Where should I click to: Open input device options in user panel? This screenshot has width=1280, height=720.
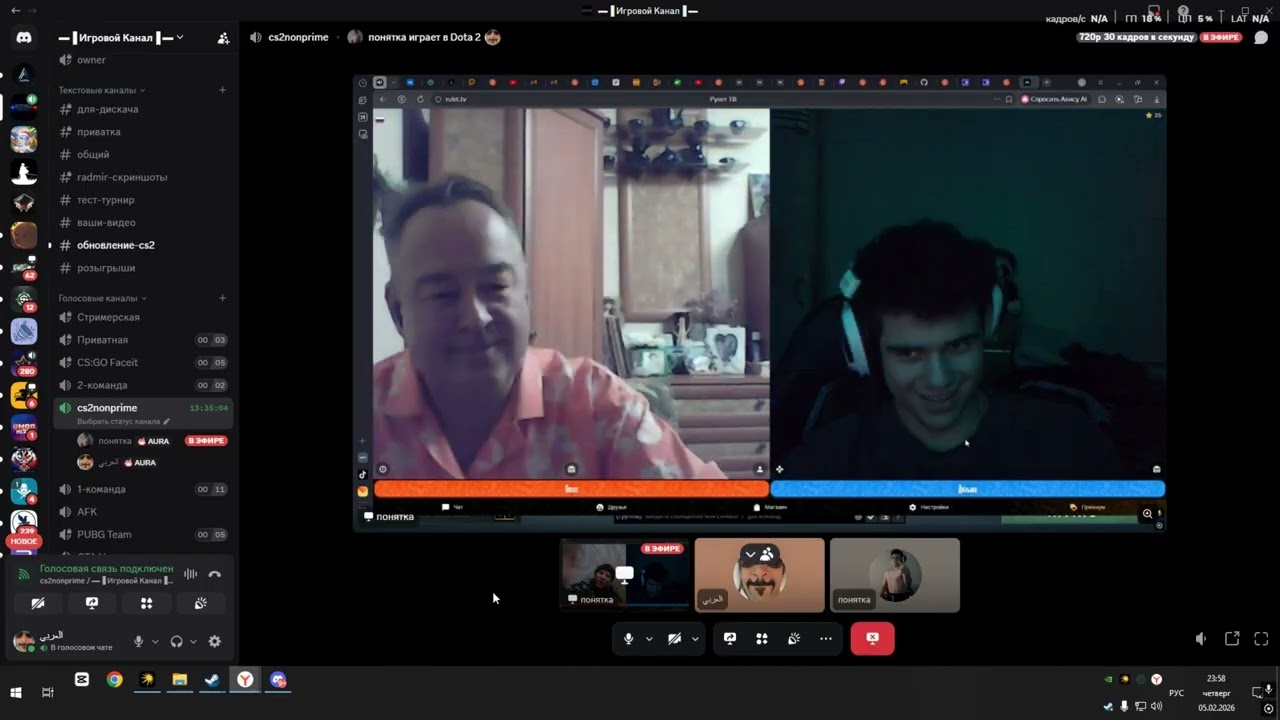click(x=154, y=641)
